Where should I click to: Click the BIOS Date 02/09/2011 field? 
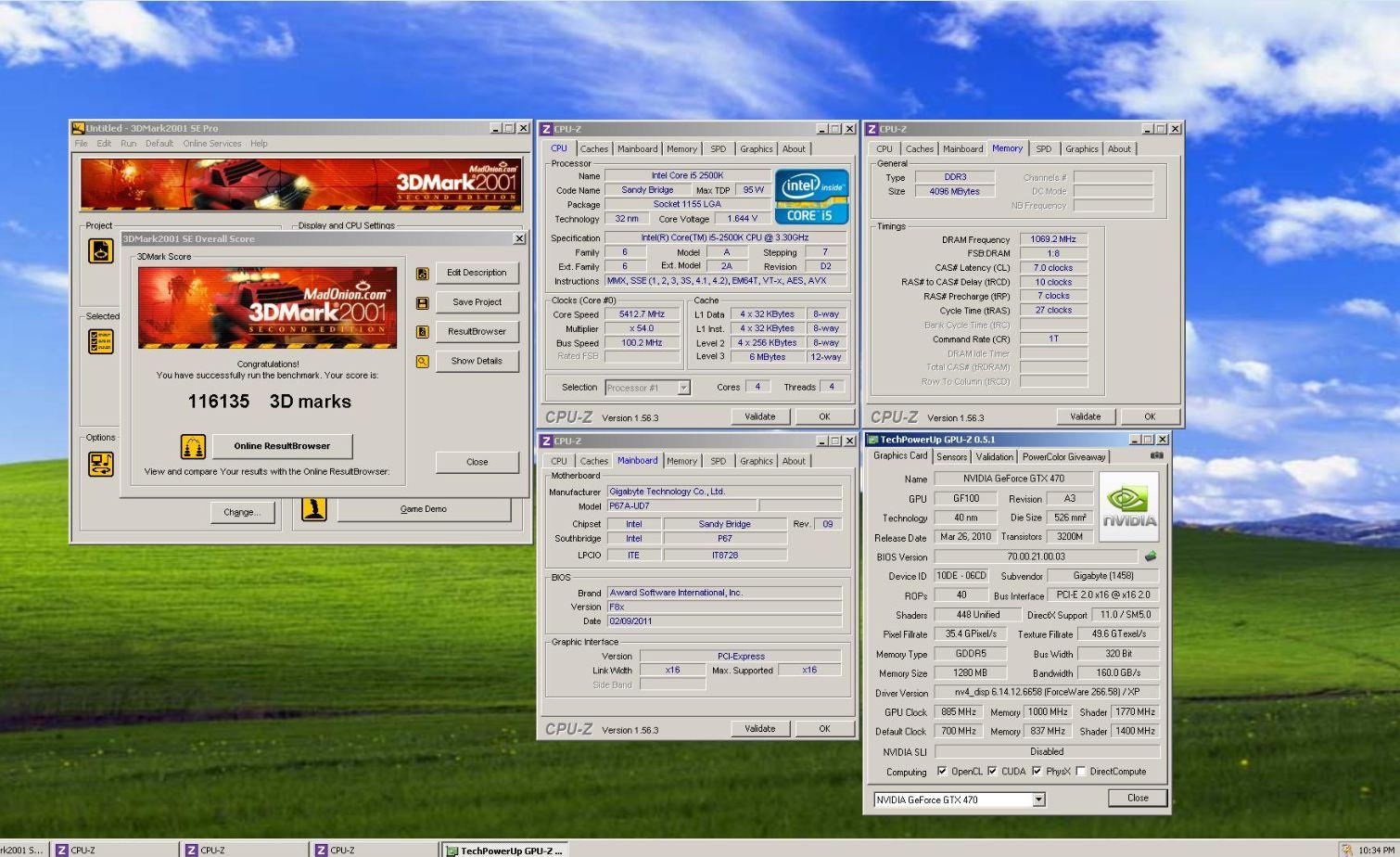coord(724,621)
